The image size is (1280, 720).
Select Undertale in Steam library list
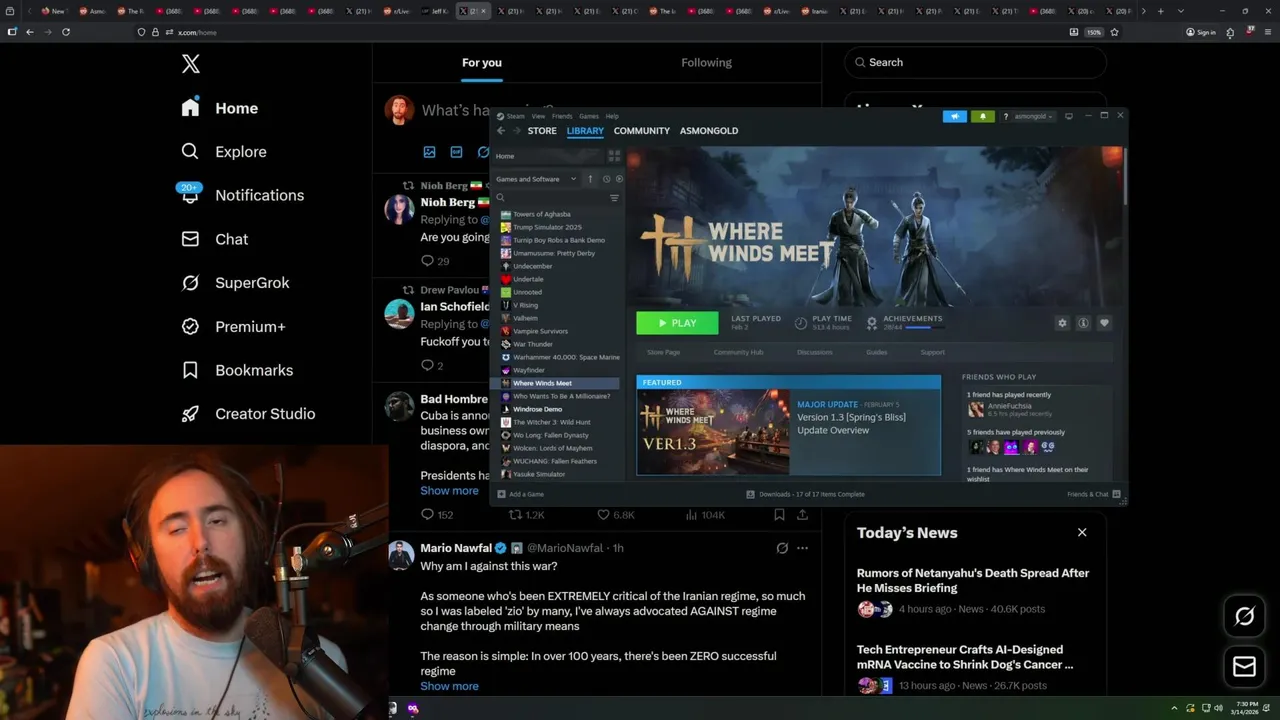click(x=528, y=279)
